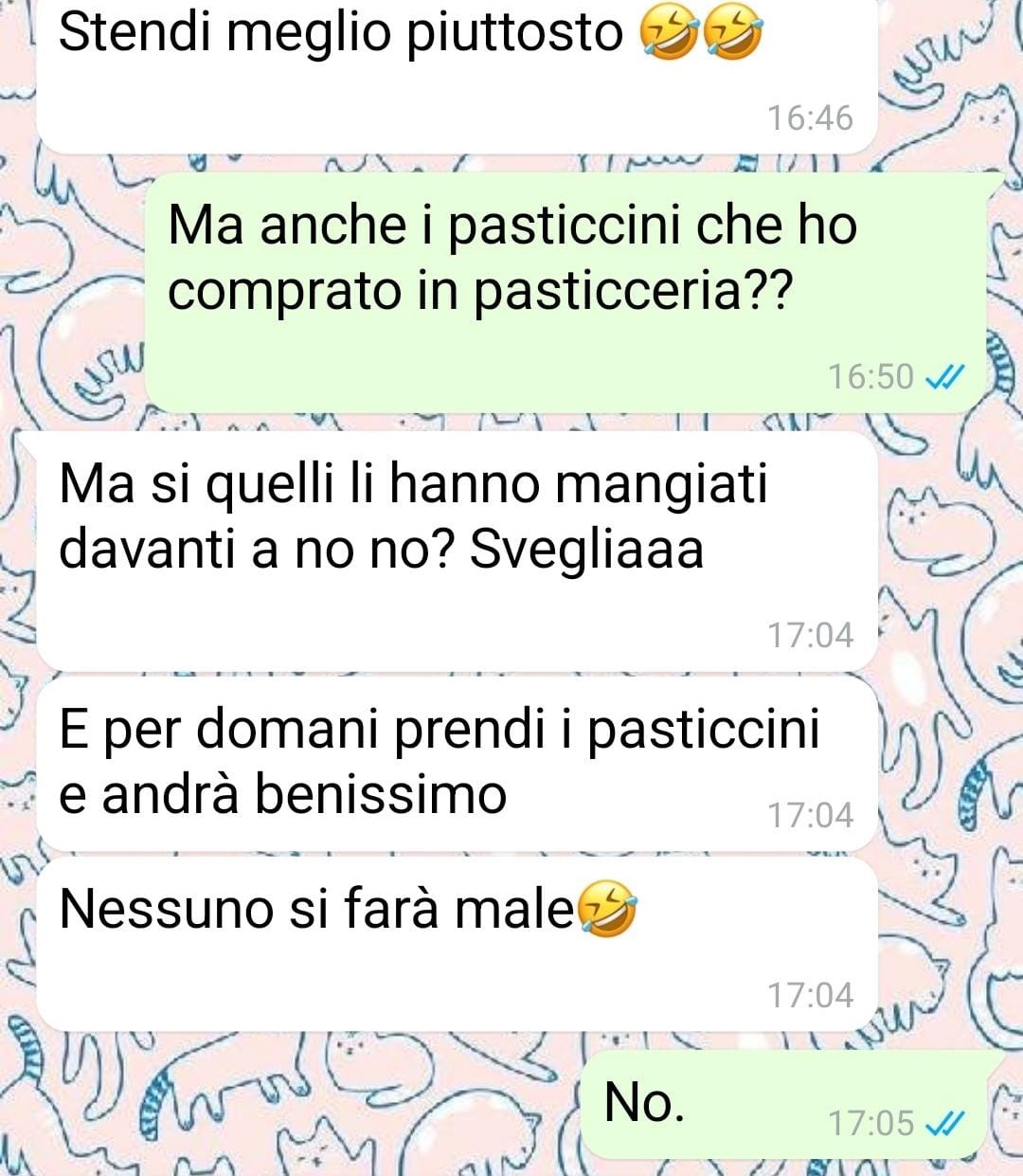Viewport: 1023px width, 1176px height.
Task: Click the 16:50 timestamp on the green bubble
Action: pyautogui.click(x=871, y=377)
